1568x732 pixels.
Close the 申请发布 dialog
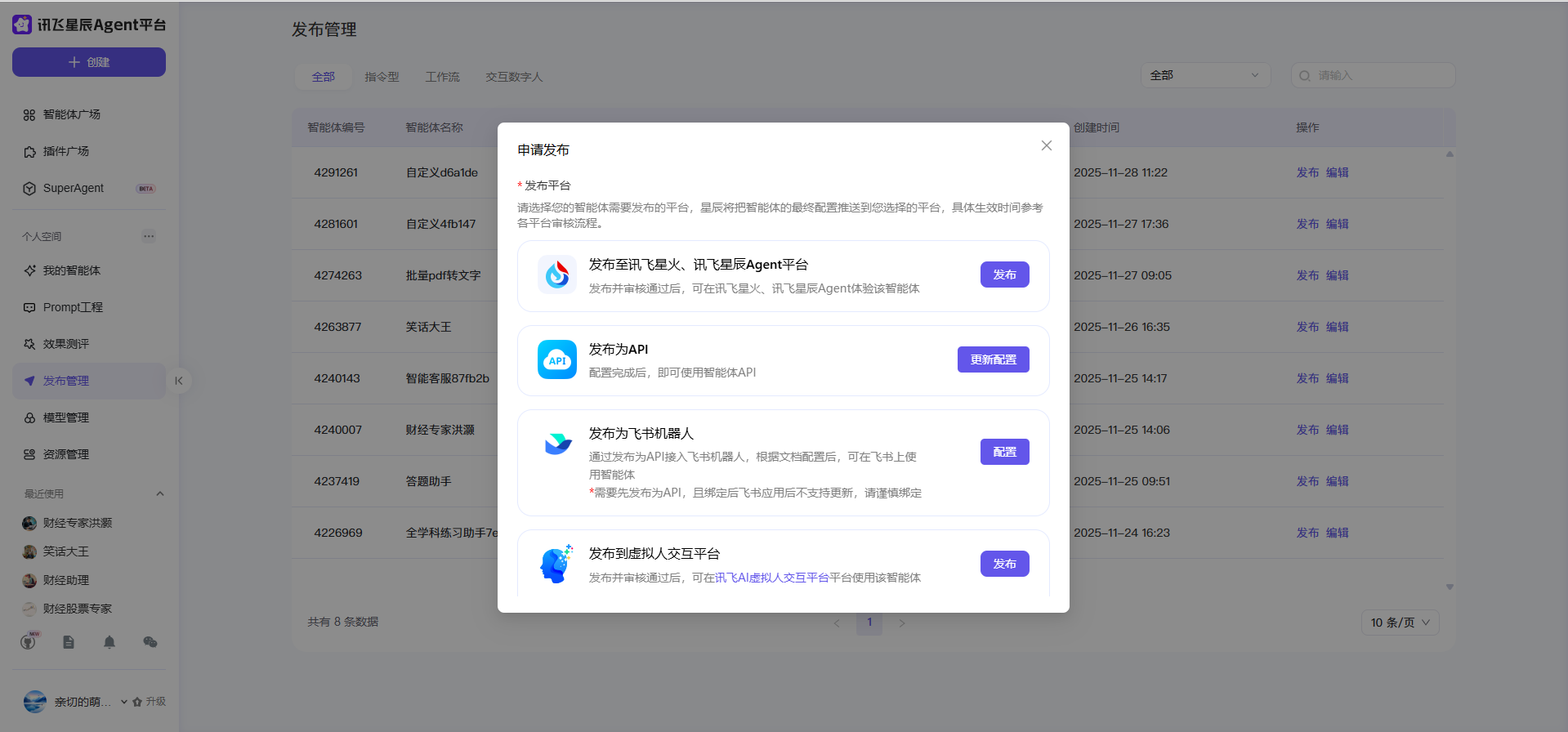click(x=1046, y=145)
